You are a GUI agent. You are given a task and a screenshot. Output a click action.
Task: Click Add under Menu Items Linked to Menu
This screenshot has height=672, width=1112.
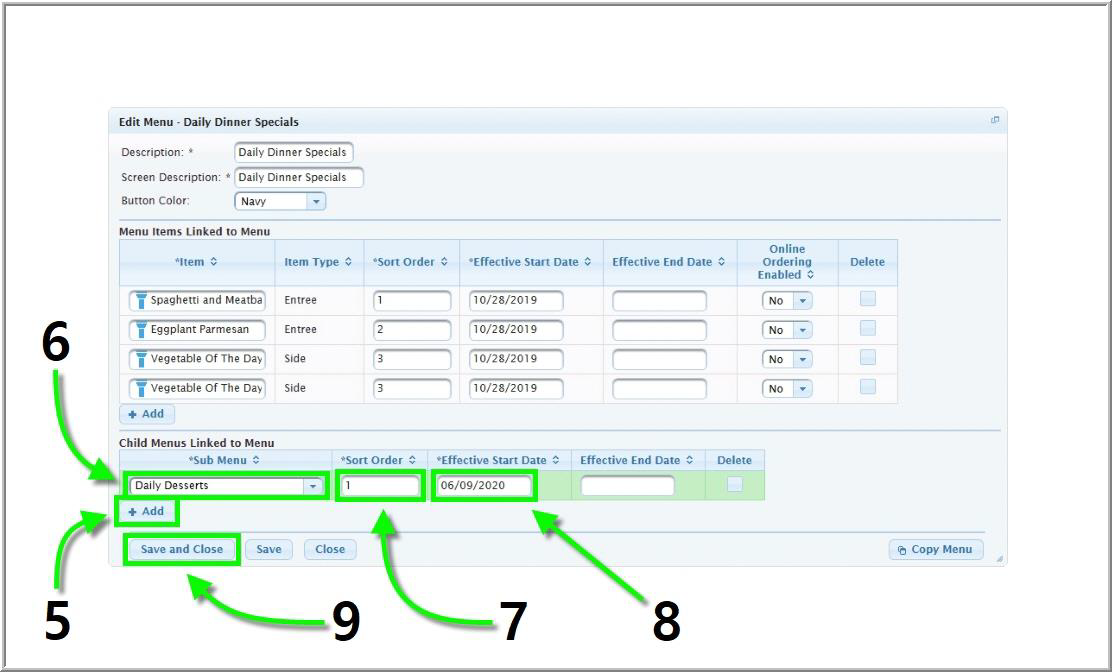pos(147,413)
